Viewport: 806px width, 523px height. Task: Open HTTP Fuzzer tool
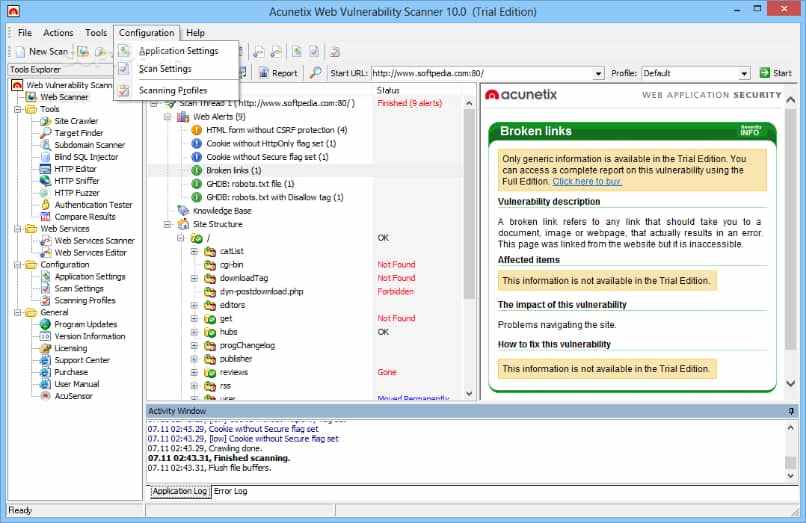(76, 193)
